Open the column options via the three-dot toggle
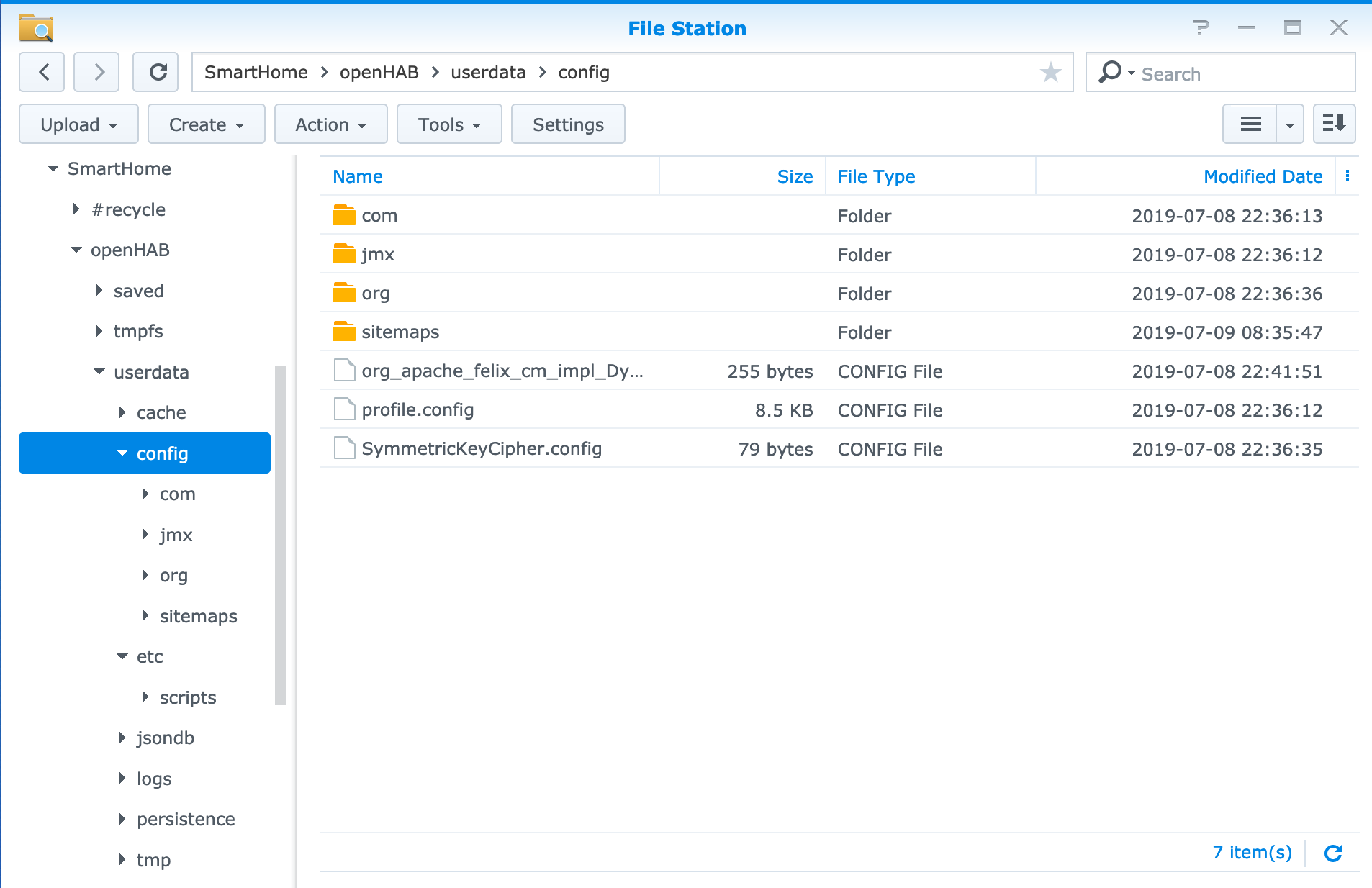The image size is (1372, 888). coord(1348,176)
